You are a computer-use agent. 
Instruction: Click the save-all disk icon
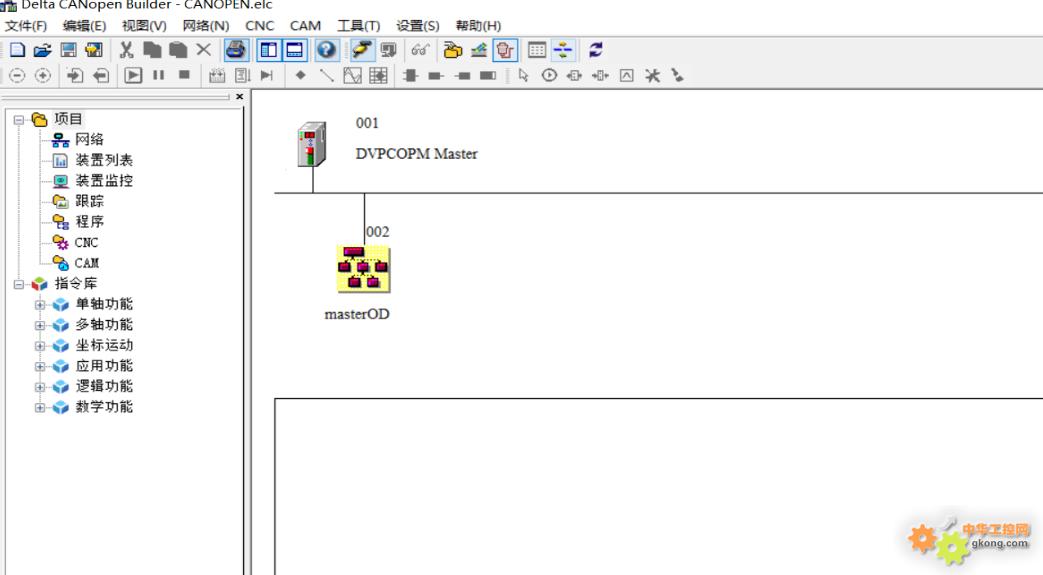click(94, 50)
